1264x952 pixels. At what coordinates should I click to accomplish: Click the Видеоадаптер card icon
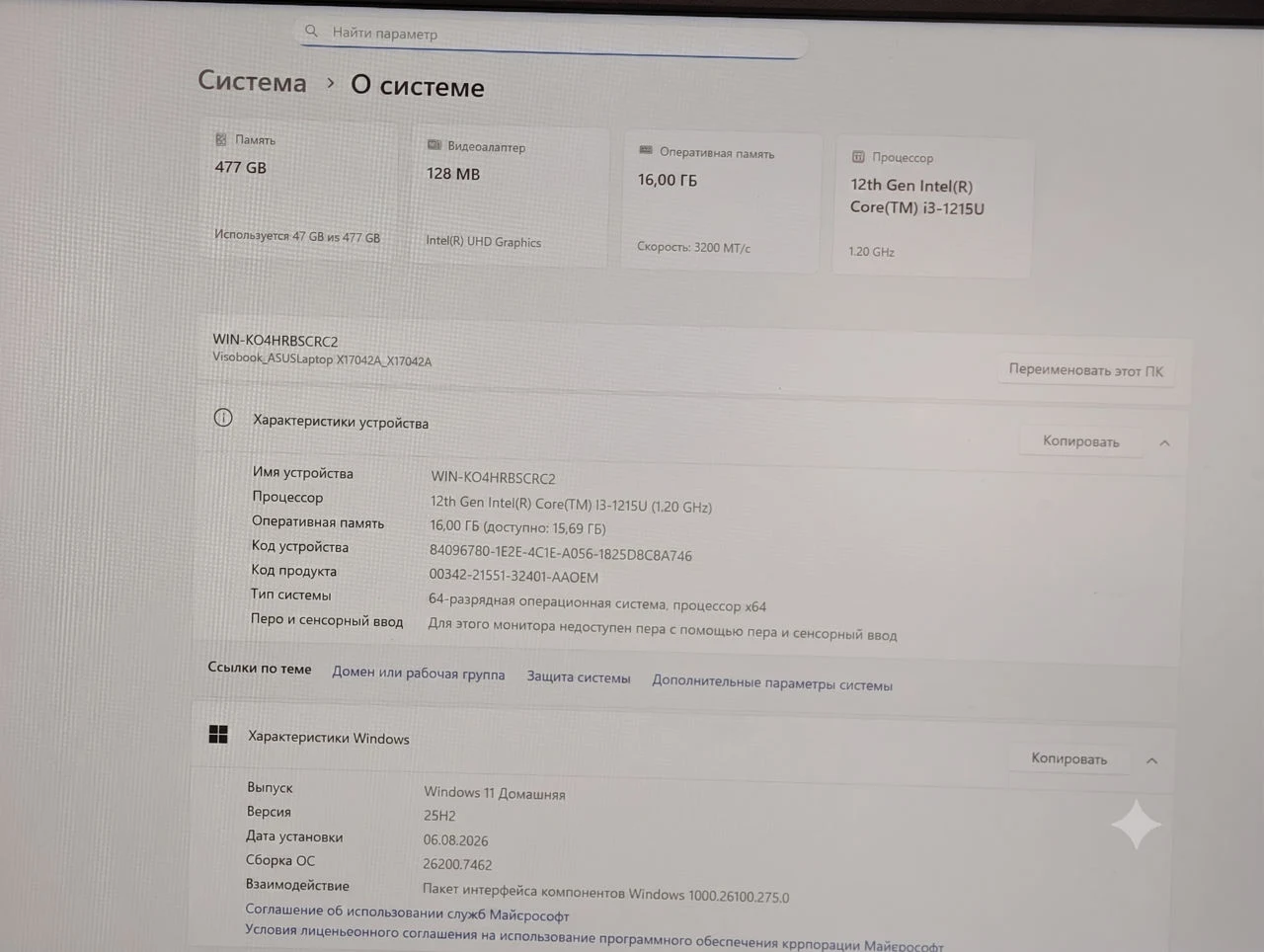pyautogui.click(x=434, y=145)
